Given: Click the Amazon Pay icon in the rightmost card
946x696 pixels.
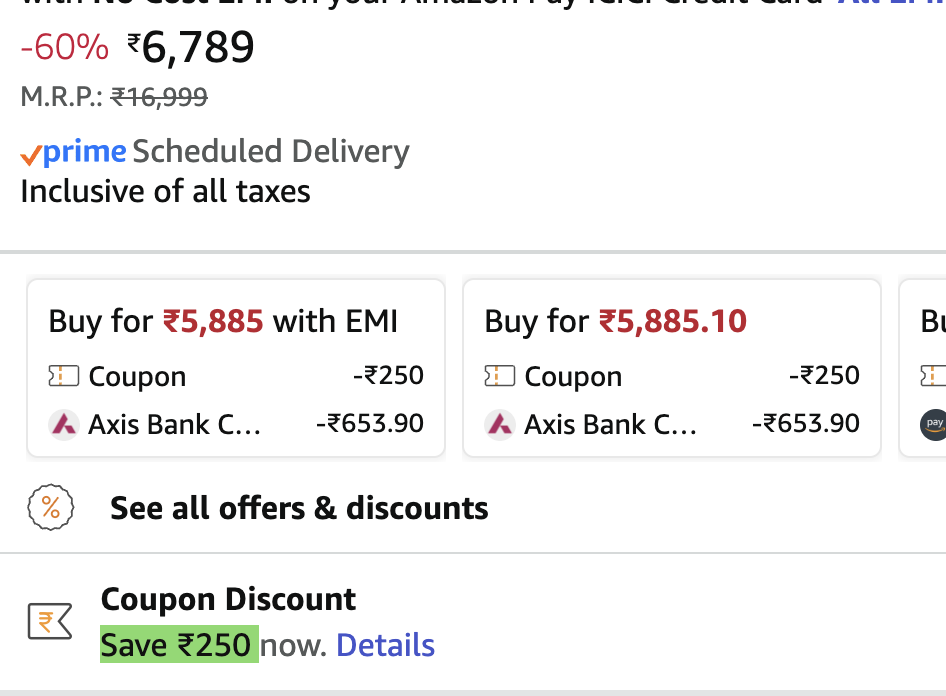Looking at the screenshot, I should [933, 424].
